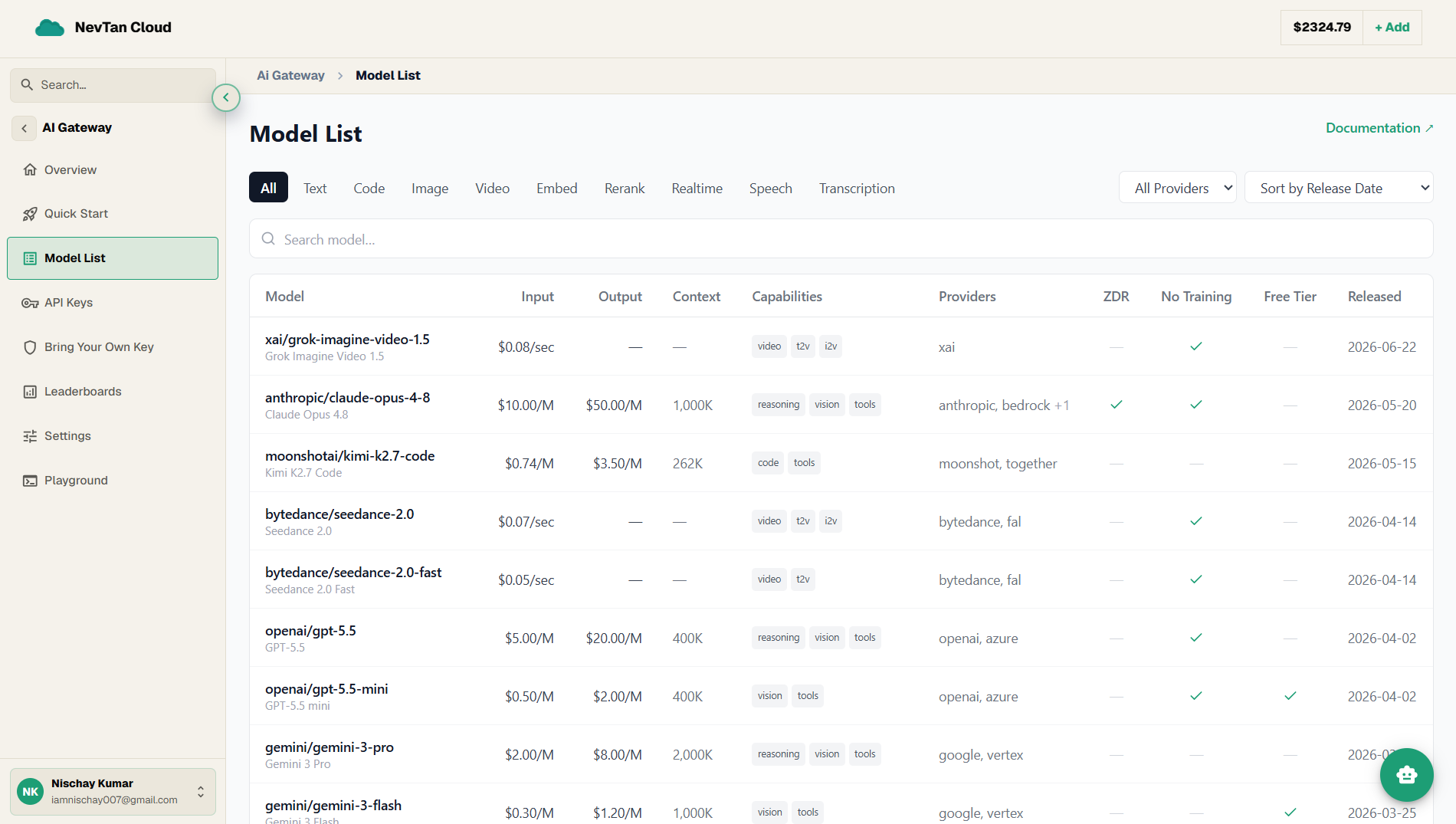Click the 'moonshot, together' providers cell
The height and width of the screenshot is (824, 1456).
pyautogui.click(x=998, y=463)
